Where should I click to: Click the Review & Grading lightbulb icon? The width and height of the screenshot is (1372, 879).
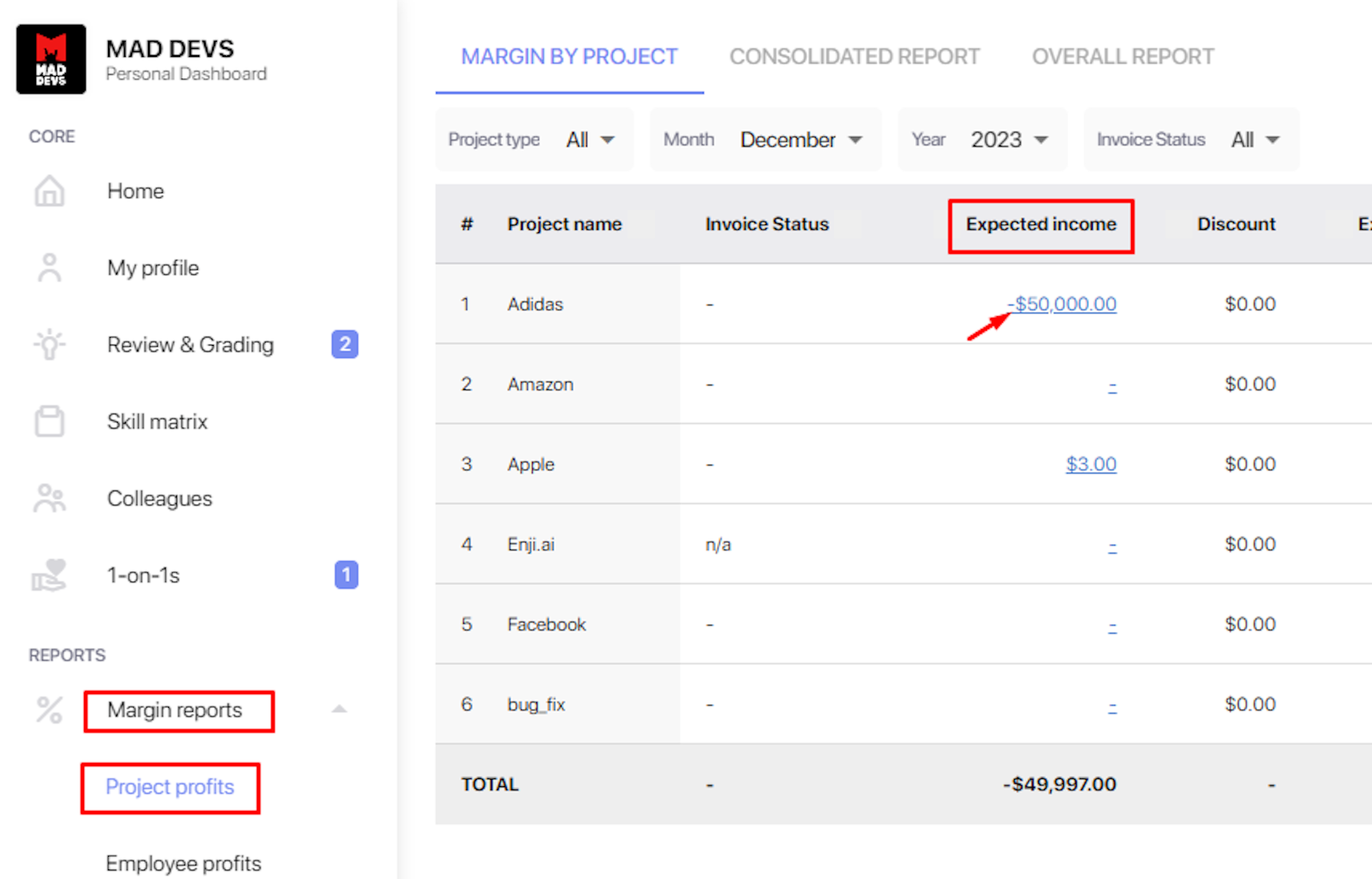pyautogui.click(x=50, y=345)
